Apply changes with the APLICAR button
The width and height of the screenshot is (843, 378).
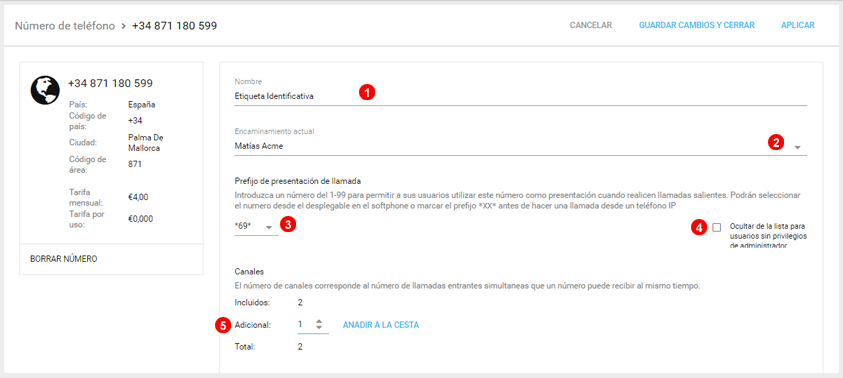[x=798, y=25]
